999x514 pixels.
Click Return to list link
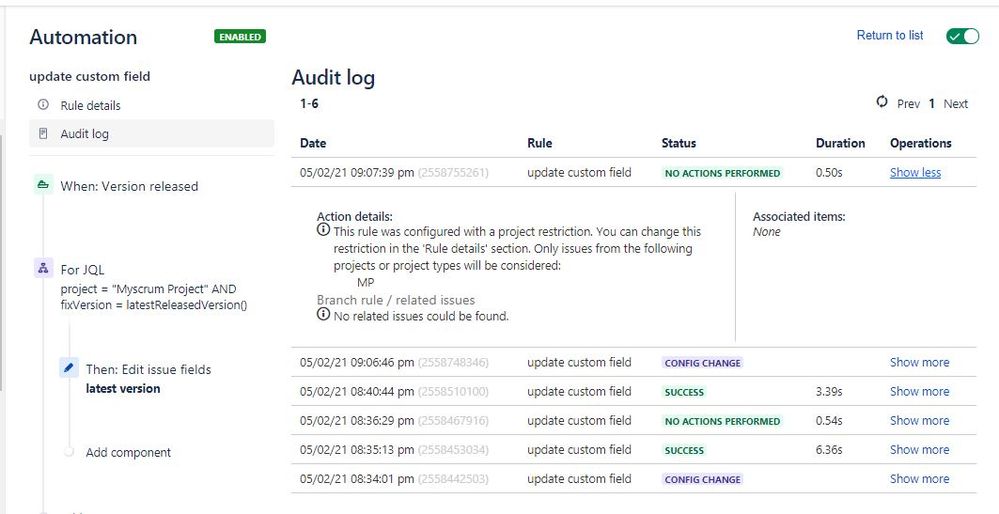889,36
